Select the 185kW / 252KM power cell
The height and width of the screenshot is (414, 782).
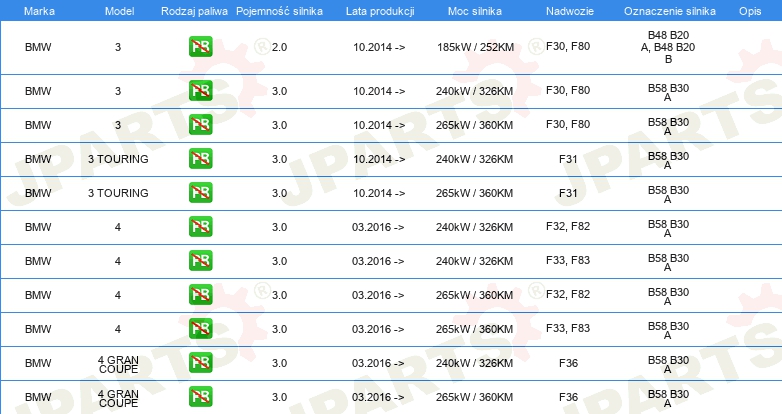[x=475, y=47]
